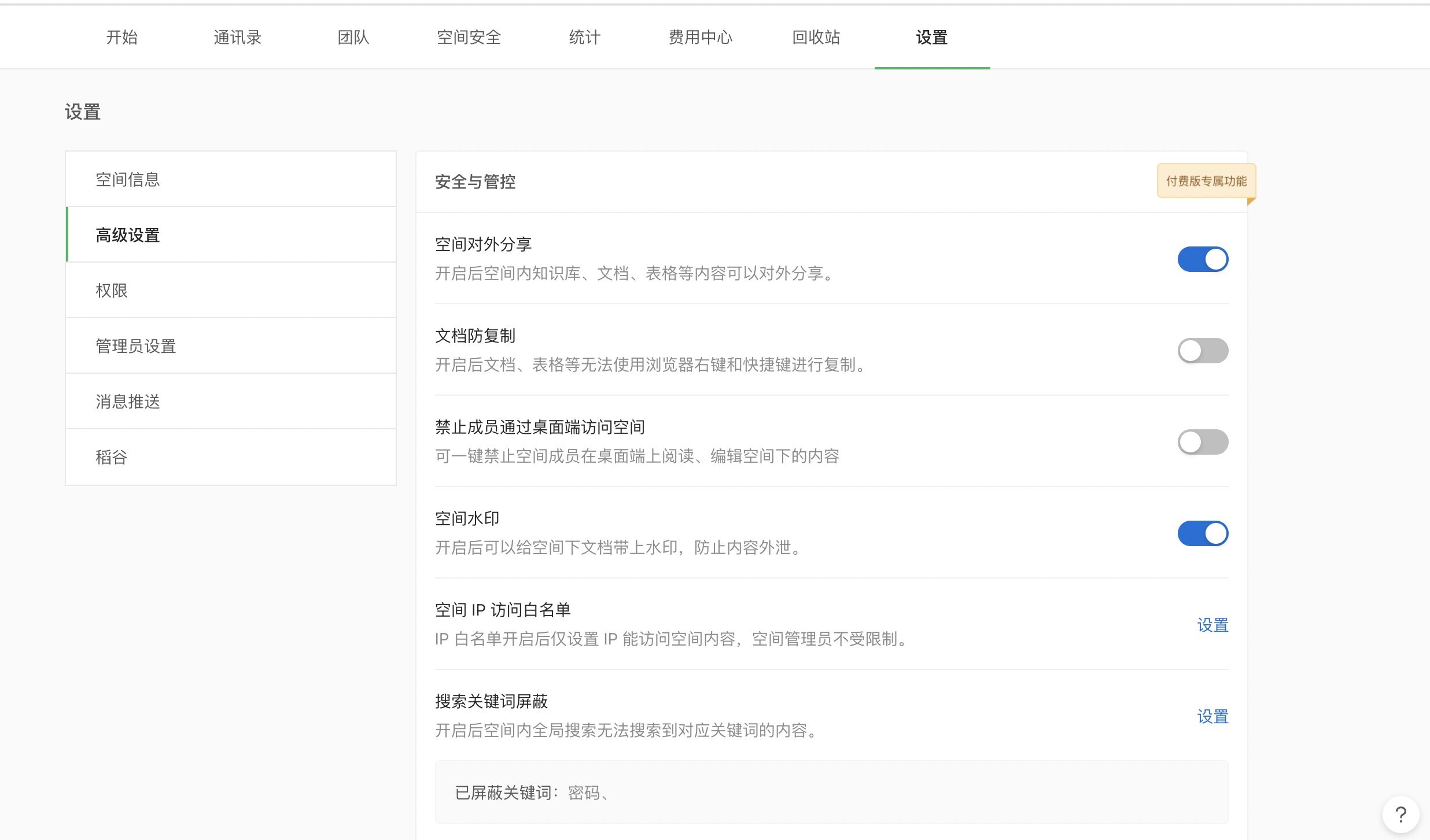Viewport: 1430px width, 840px height.
Task: Click the 空间对外分享 title text
Action: 483,244
